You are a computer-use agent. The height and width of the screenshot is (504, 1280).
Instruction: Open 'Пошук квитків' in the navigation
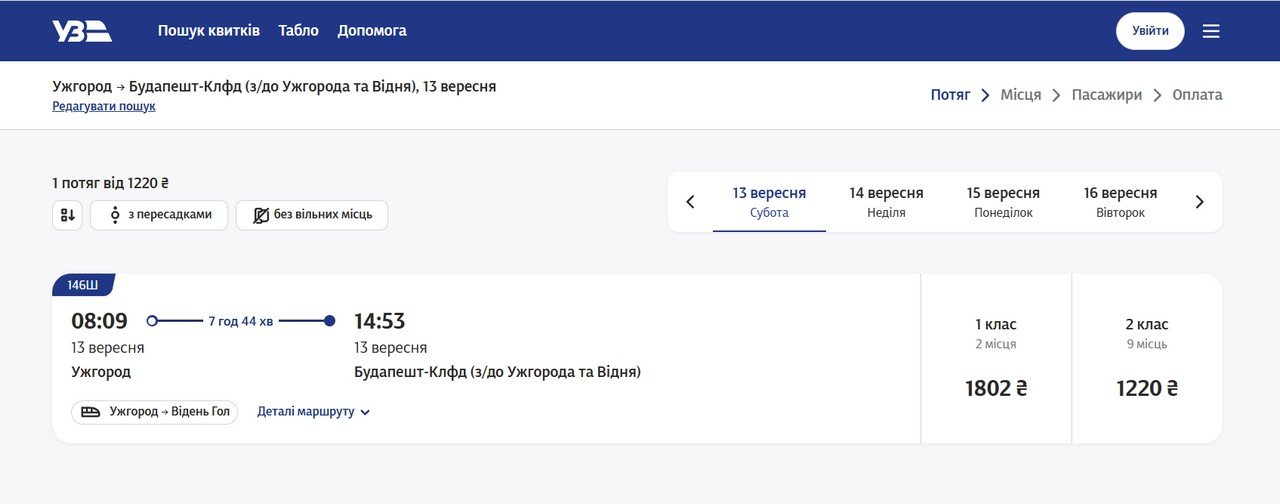(209, 31)
